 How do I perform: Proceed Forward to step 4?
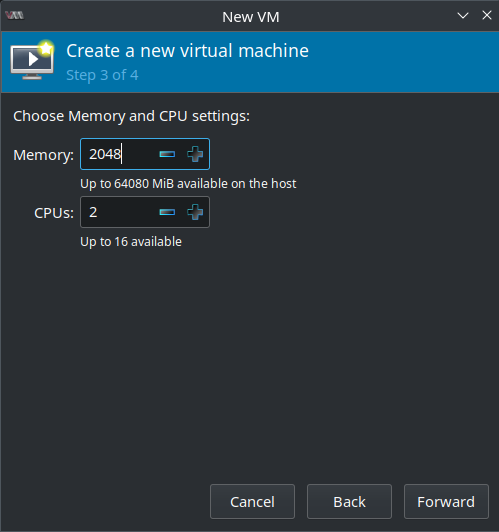click(x=446, y=501)
